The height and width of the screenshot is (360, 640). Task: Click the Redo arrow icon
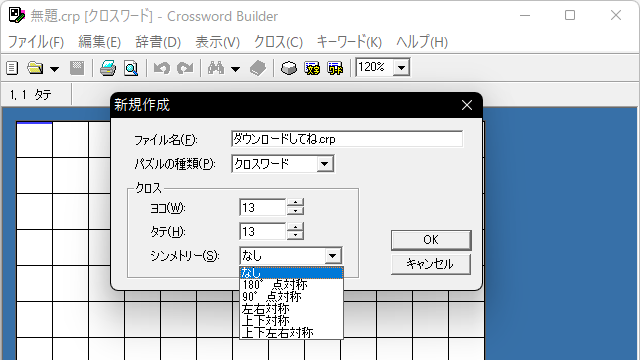[x=185, y=68]
